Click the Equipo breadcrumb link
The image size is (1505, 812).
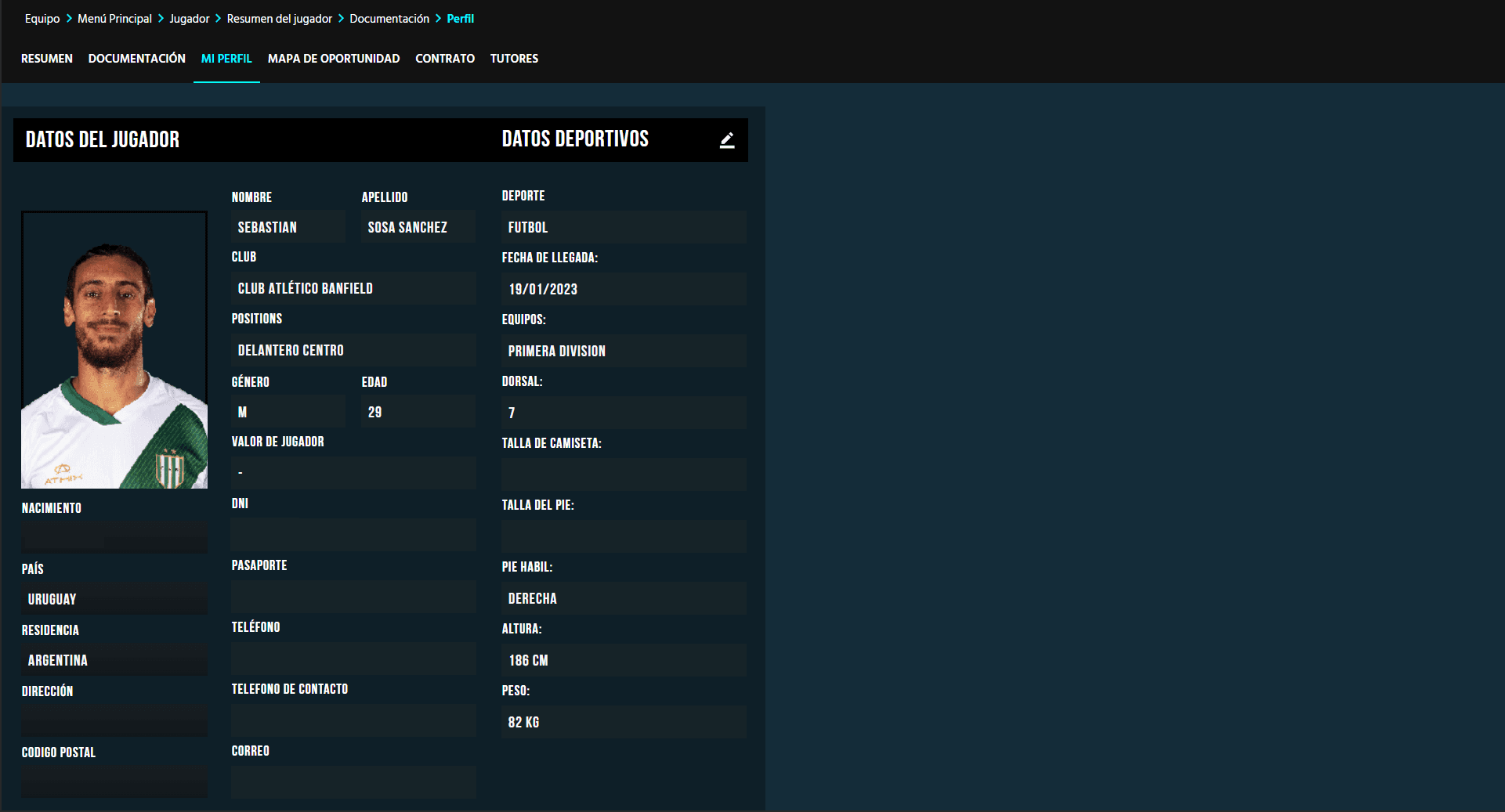[42, 19]
